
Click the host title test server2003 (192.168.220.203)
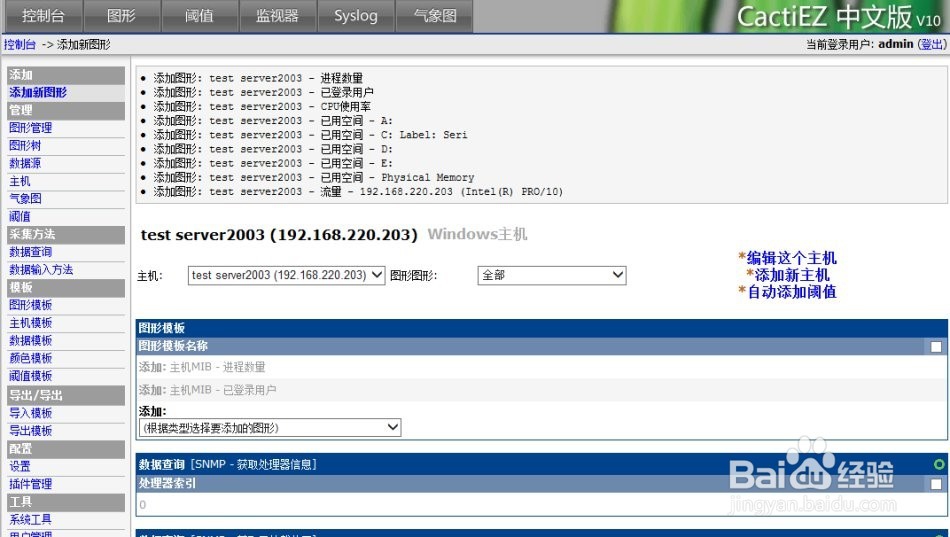[279, 235]
